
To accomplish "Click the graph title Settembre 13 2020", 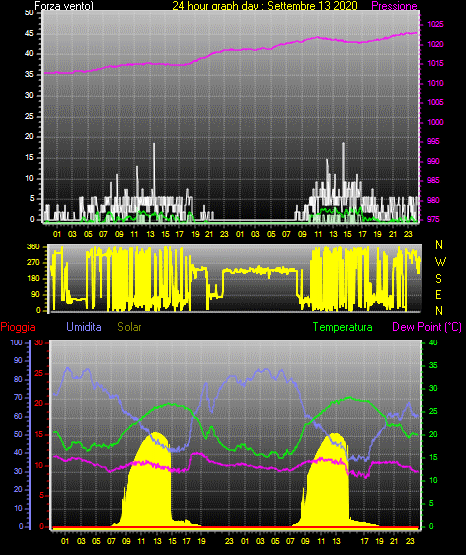I will [312, 6].
